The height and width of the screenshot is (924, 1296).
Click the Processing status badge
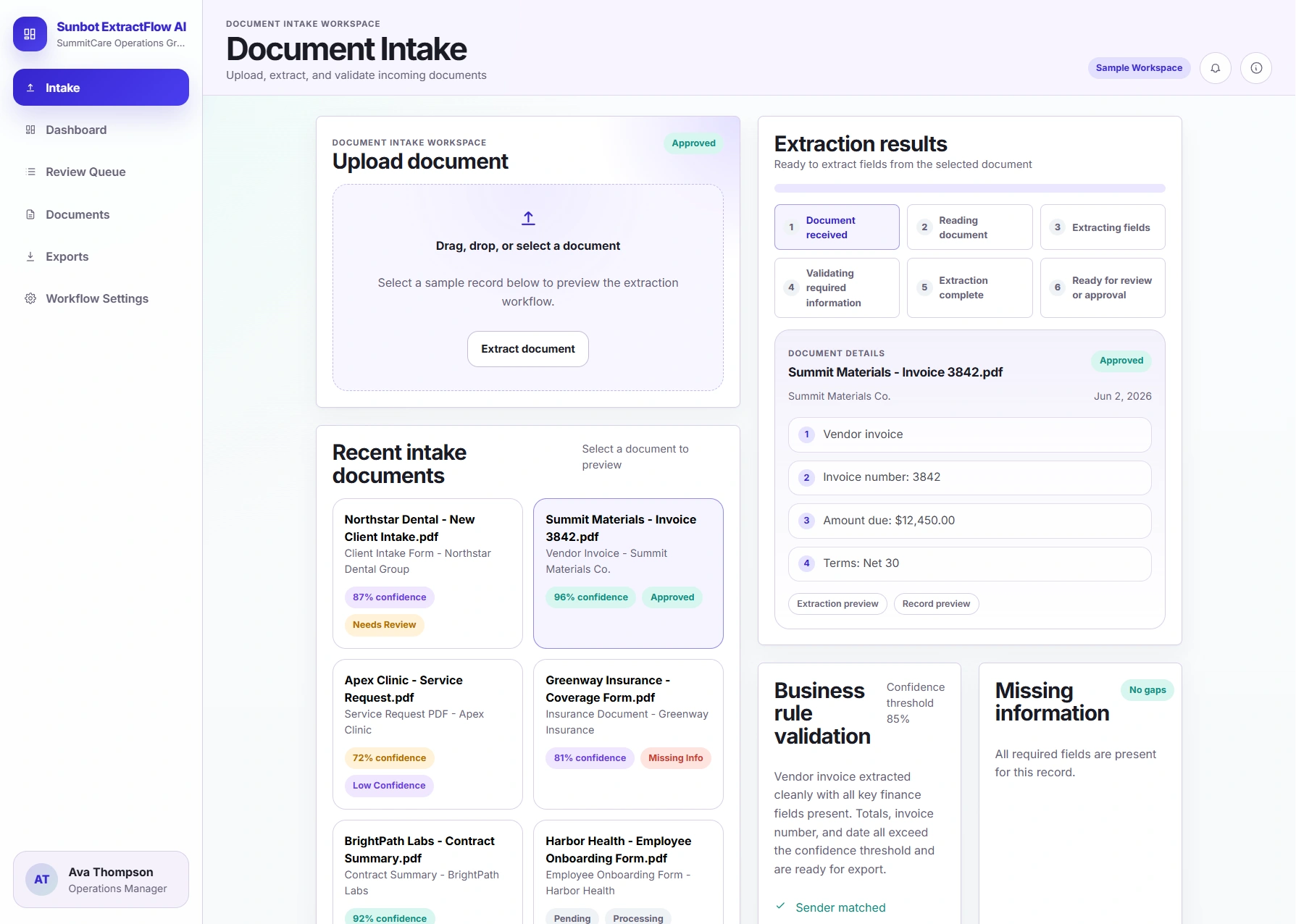point(637,917)
